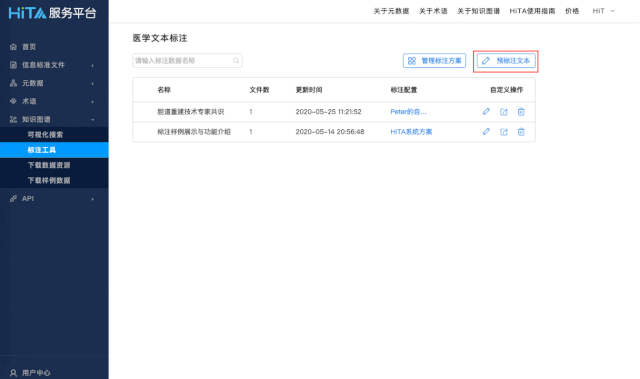Click the 医学文本标注 page title
This screenshot has height=379, width=640.
tap(160, 38)
